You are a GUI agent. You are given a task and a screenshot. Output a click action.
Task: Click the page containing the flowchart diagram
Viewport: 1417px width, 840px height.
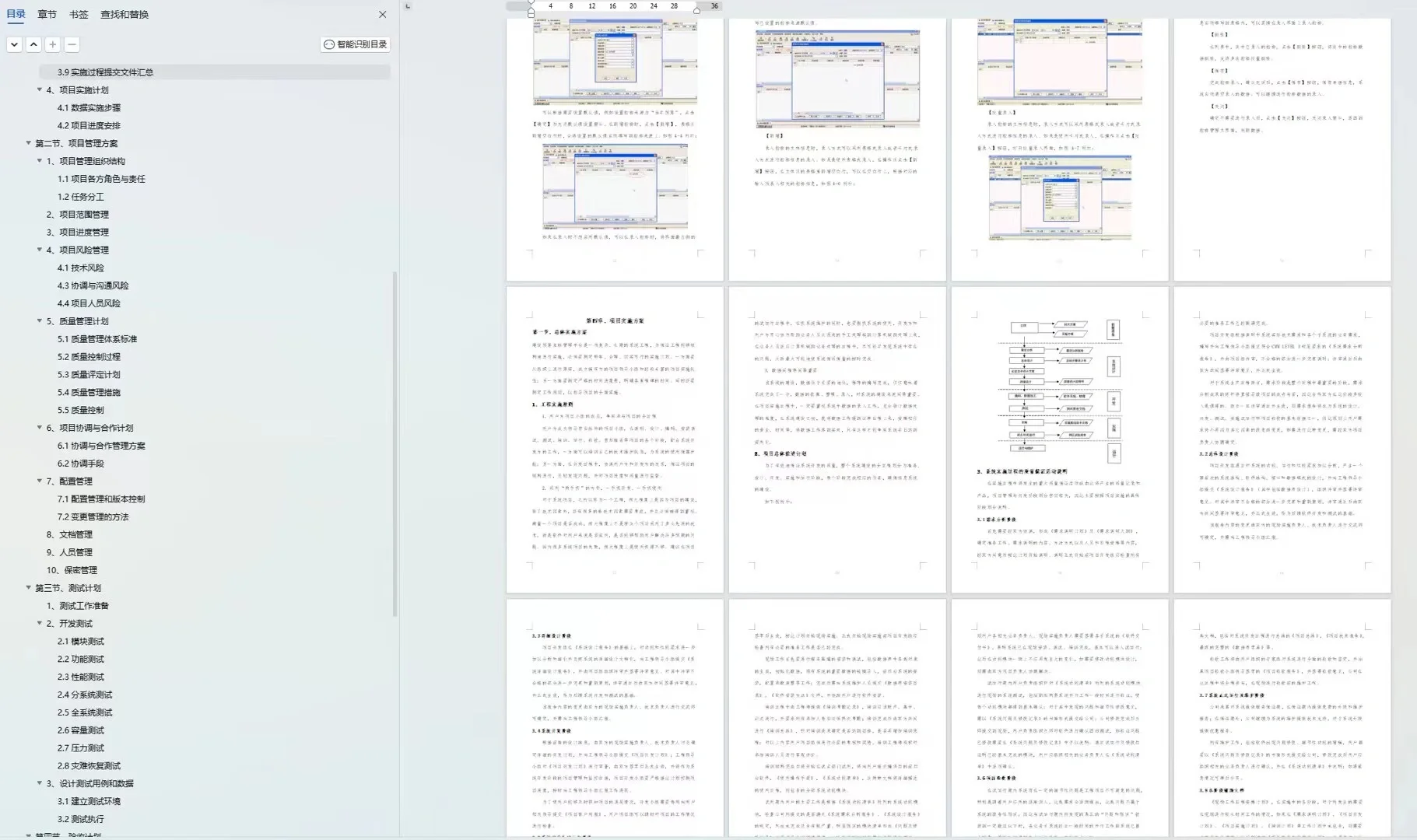click(1059, 439)
